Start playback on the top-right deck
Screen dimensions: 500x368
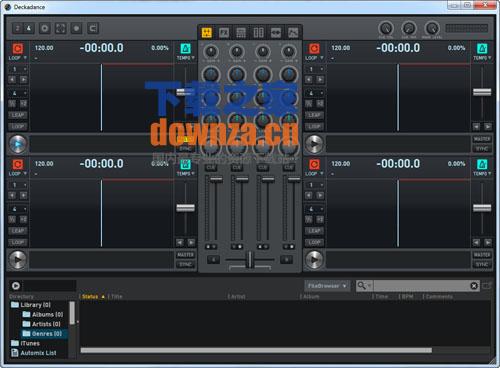[314, 144]
